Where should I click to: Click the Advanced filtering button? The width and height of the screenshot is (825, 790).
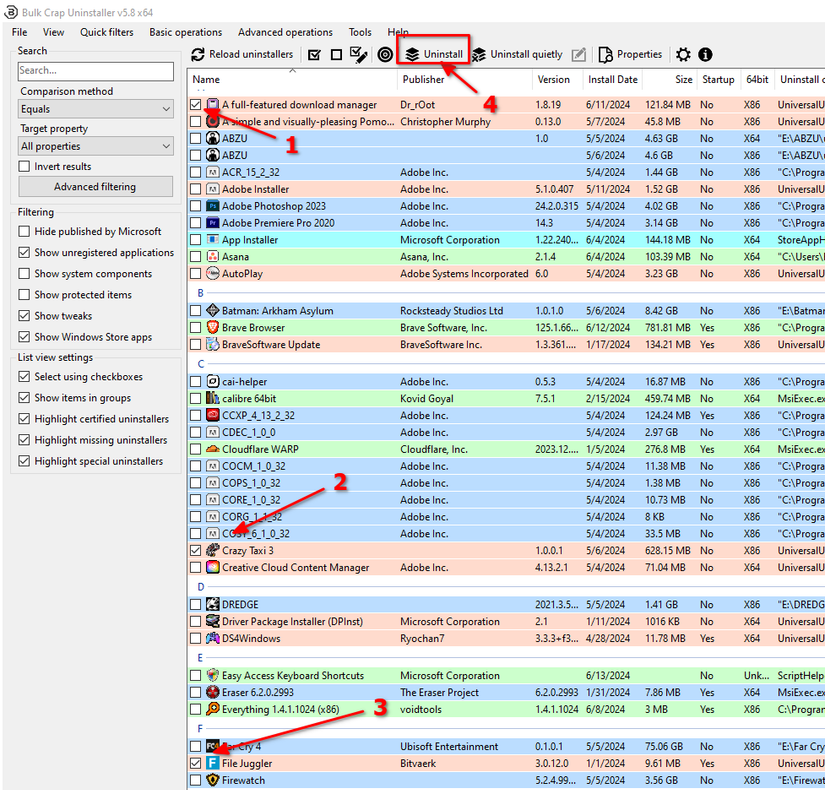(95, 186)
